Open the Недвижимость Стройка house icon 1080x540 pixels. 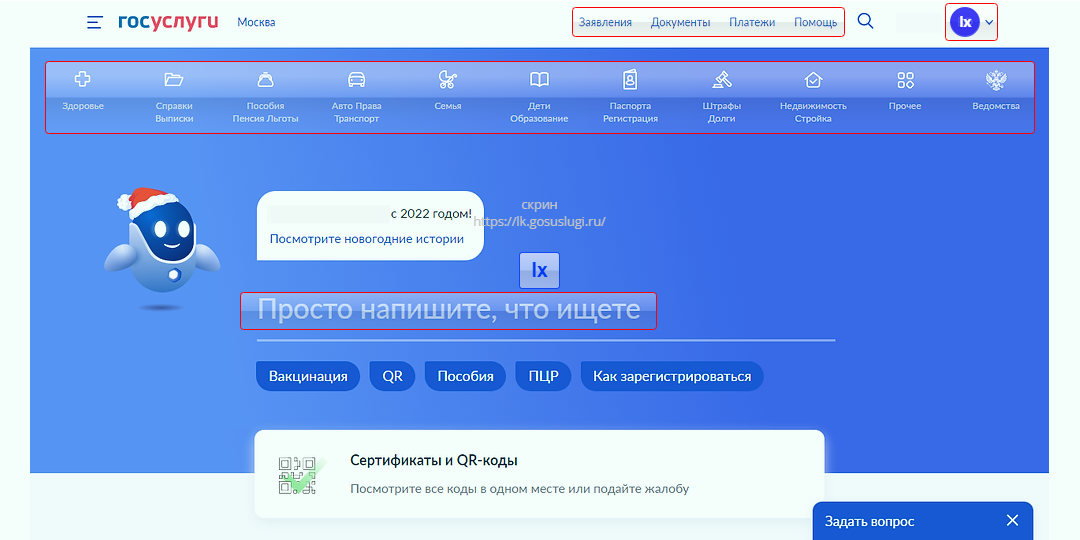click(x=813, y=80)
